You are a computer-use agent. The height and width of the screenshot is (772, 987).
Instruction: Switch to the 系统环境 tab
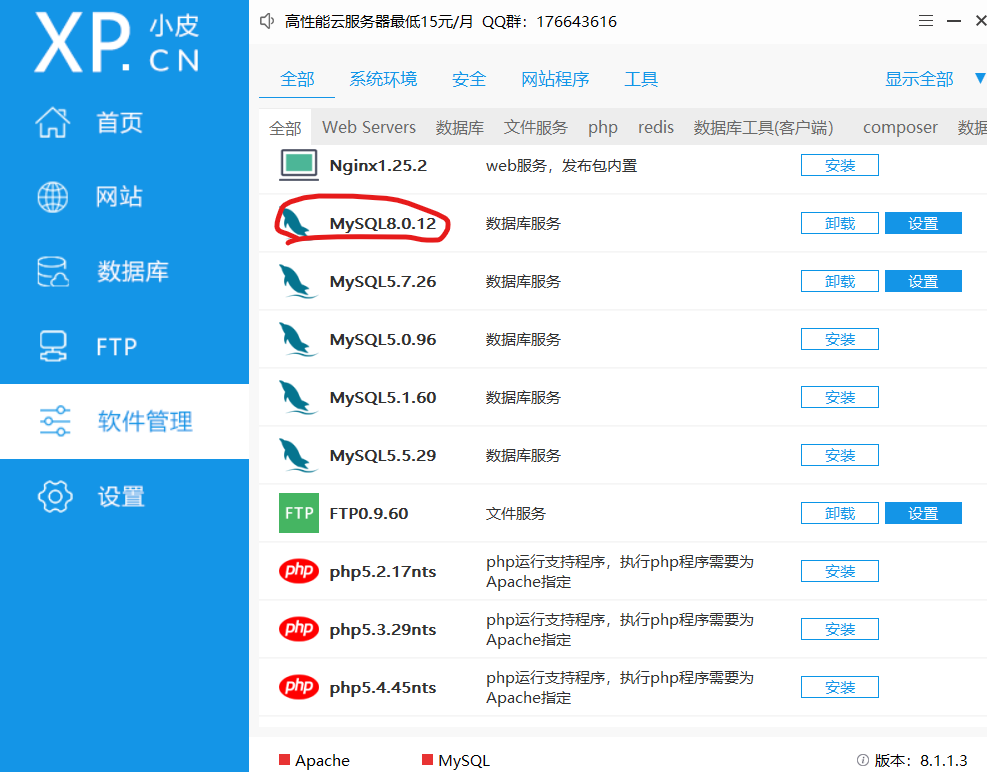(x=383, y=79)
